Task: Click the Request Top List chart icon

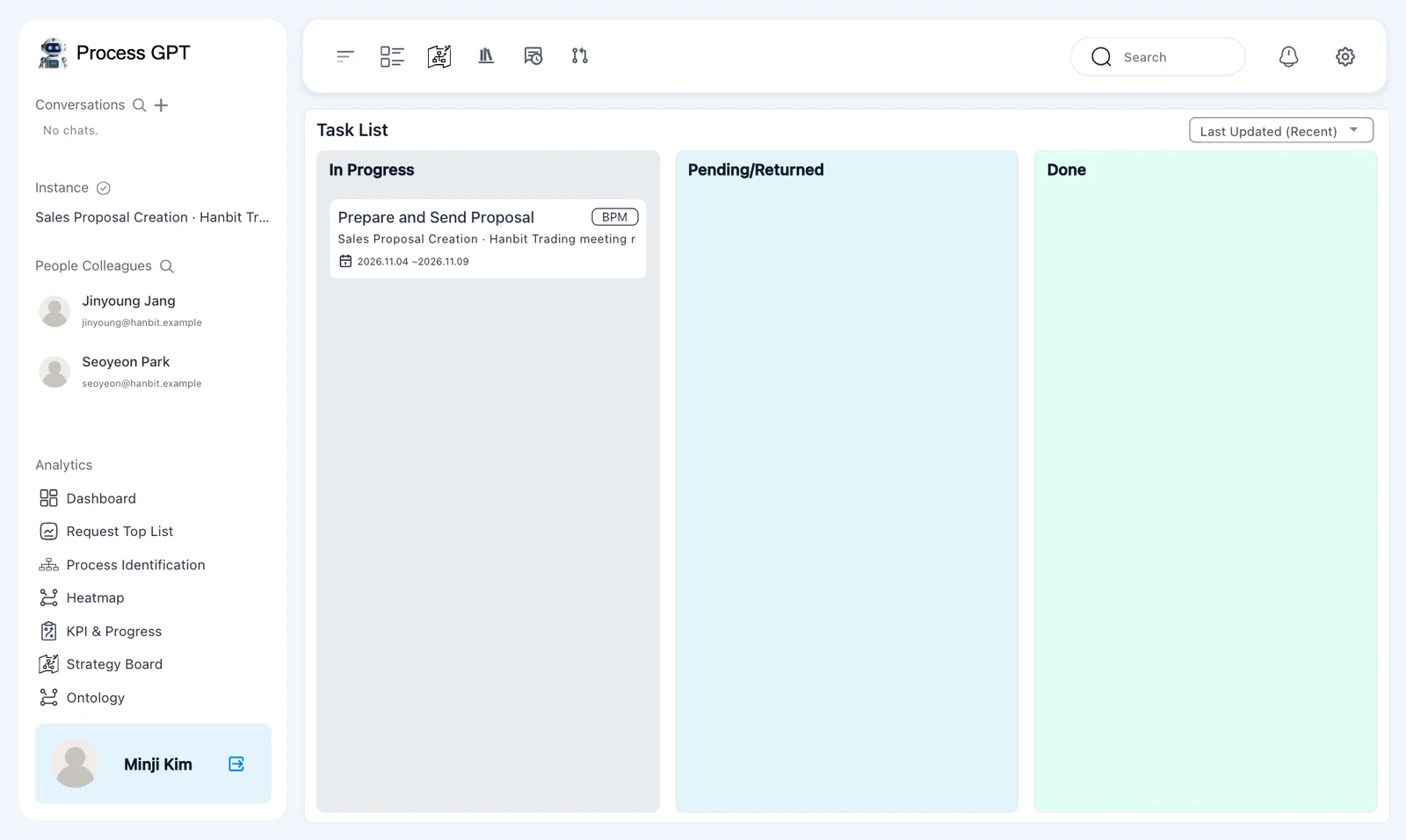Action: point(48,532)
